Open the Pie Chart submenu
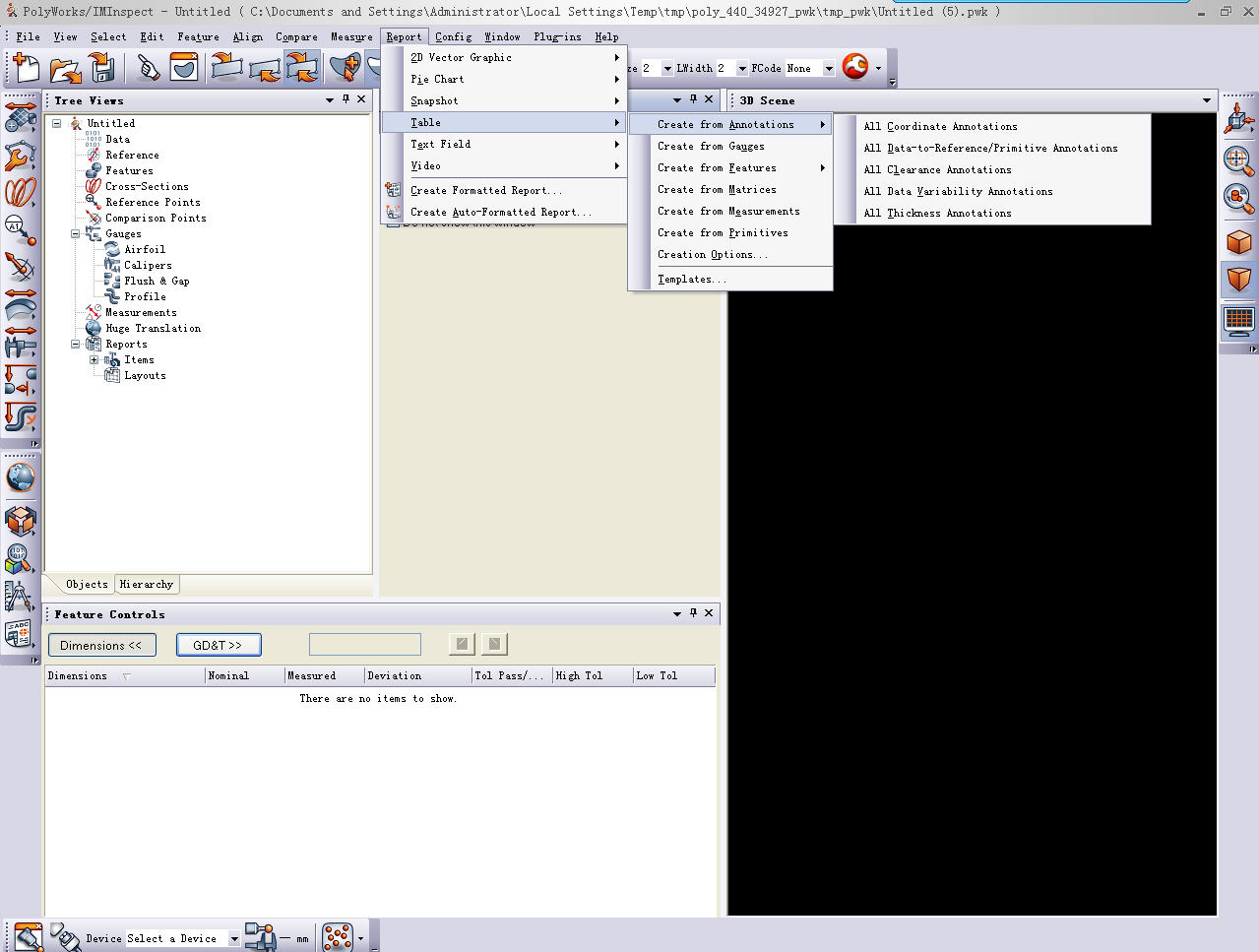The width and height of the screenshot is (1259, 952). click(x=505, y=79)
